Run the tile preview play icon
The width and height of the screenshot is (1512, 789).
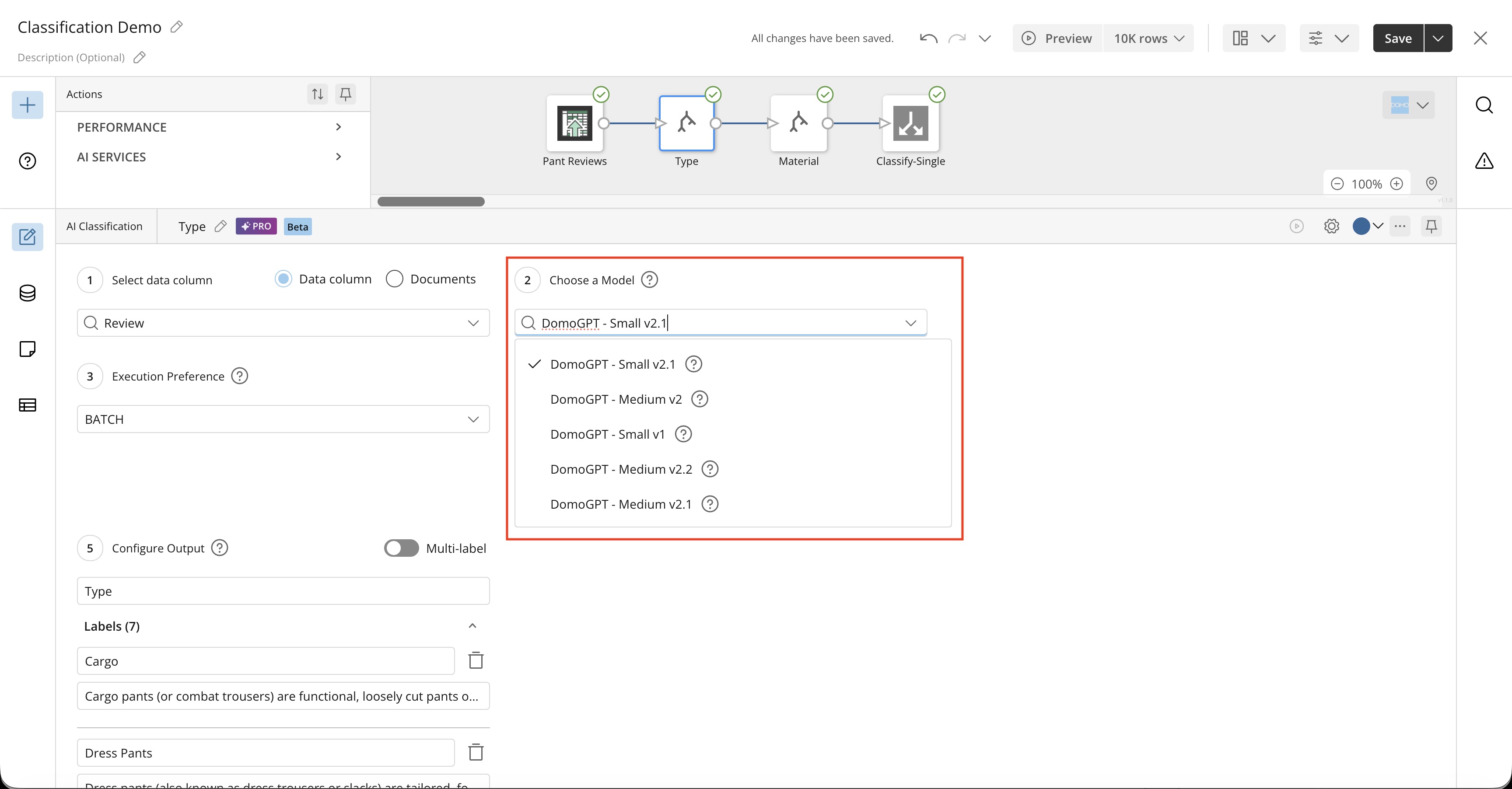tap(1297, 226)
